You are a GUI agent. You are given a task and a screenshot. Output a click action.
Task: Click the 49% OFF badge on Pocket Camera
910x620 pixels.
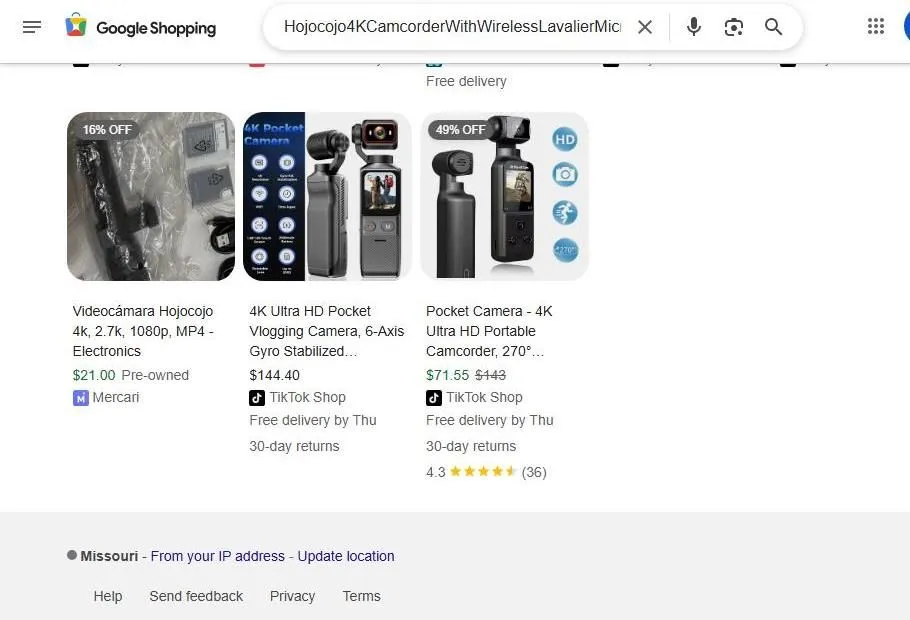click(x=460, y=129)
